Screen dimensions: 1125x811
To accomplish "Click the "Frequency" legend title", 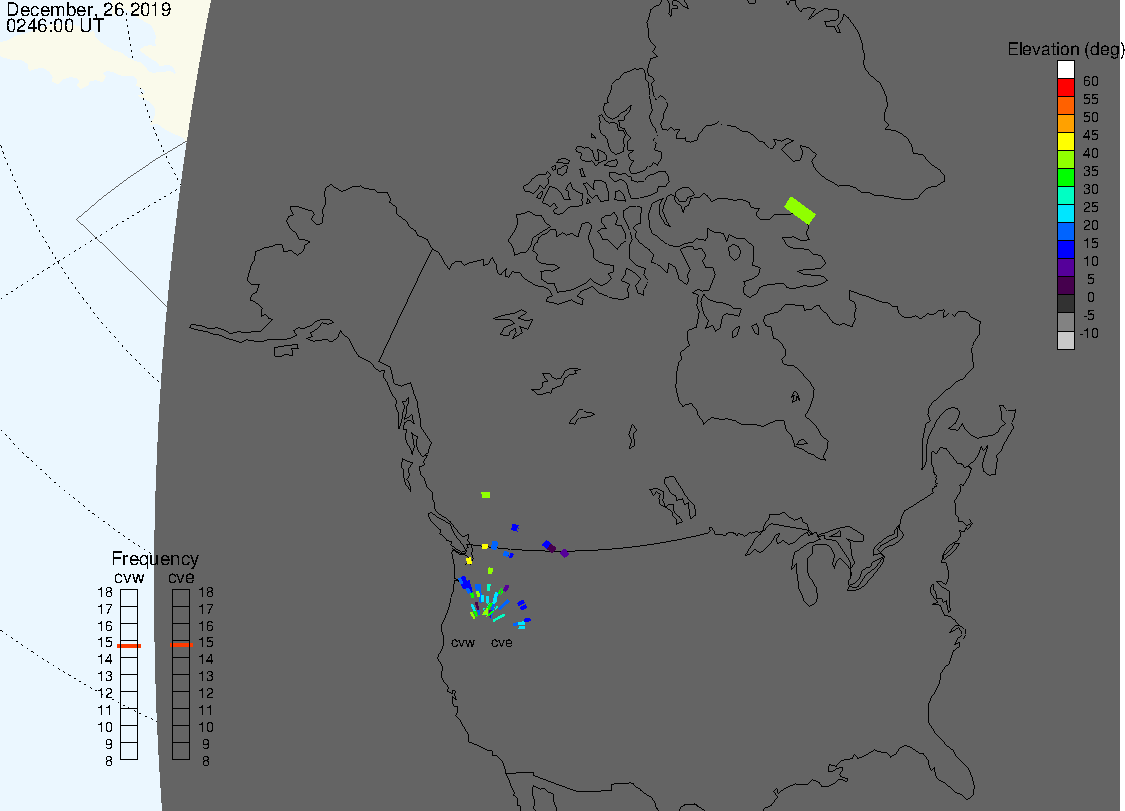I will (155, 559).
